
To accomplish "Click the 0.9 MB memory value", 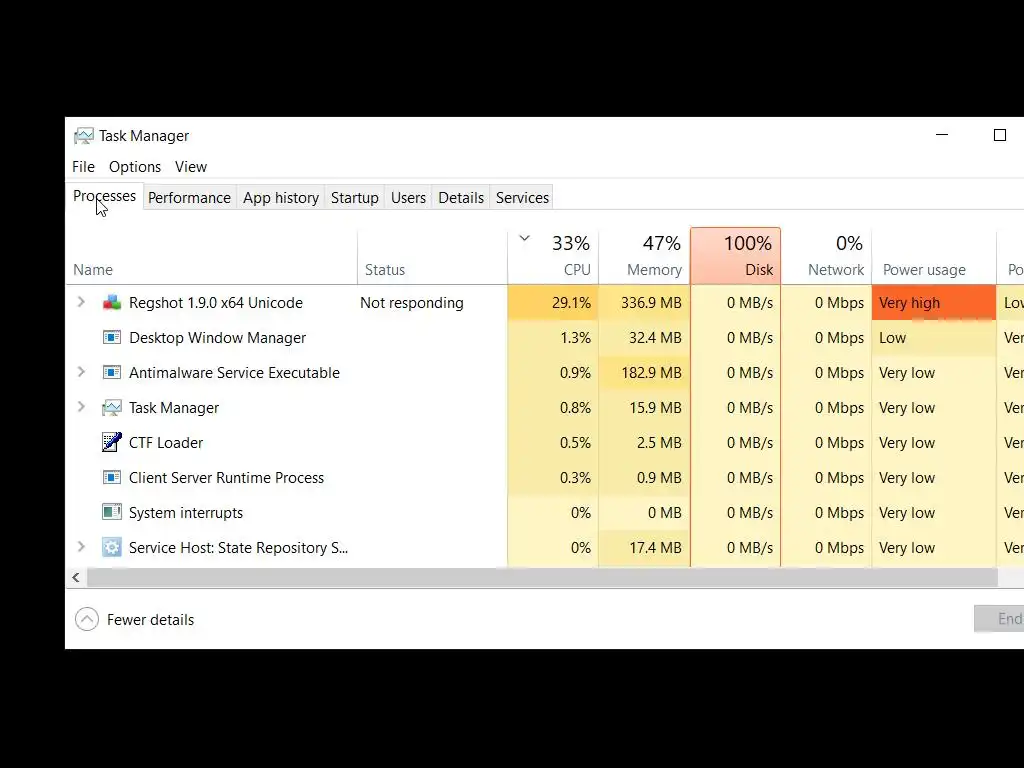I will [659, 478].
